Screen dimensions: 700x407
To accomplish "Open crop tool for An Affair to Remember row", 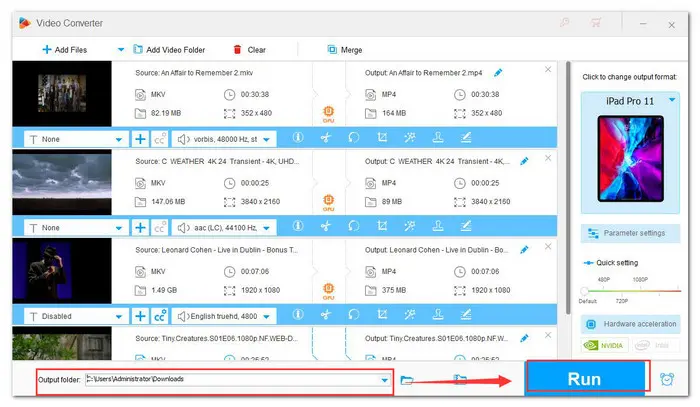I will tap(382, 138).
